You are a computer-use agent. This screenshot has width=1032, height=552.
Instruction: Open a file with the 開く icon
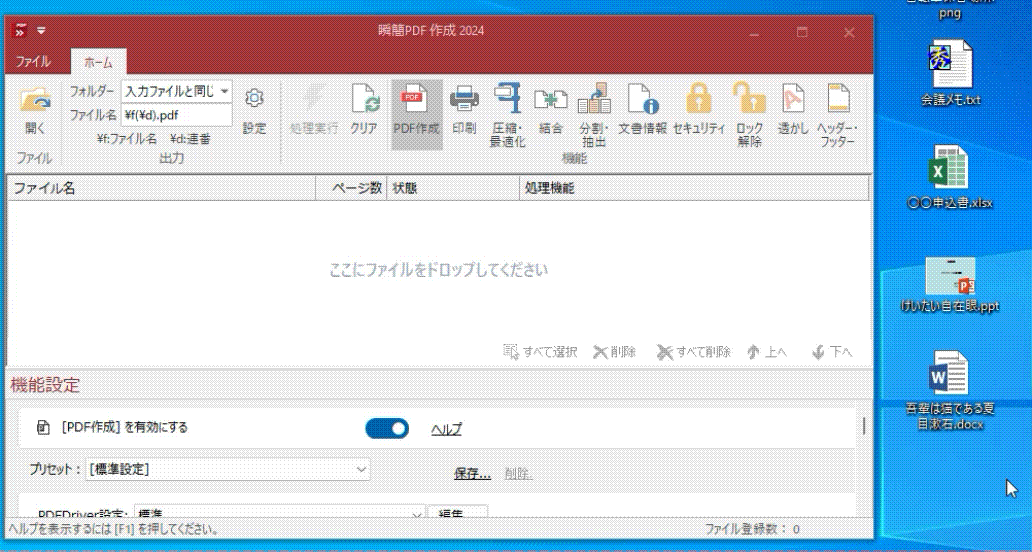click(36, 111)
